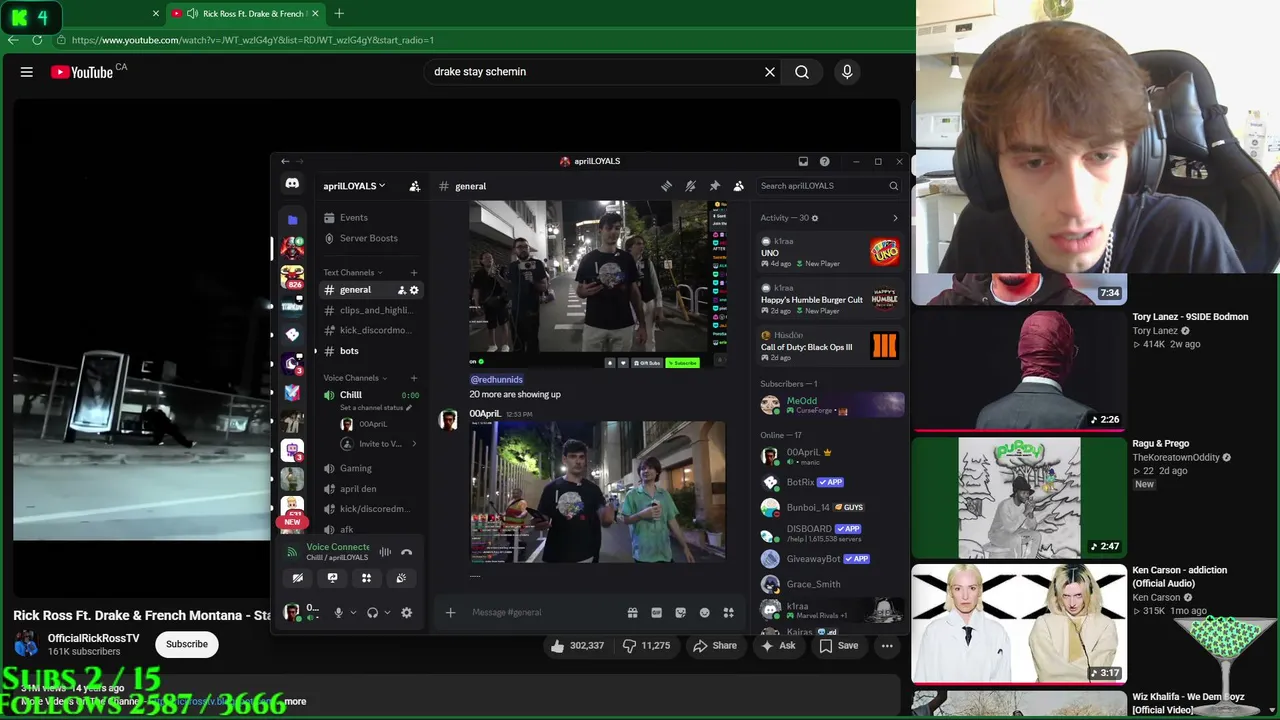Image resolution: width=1280 pixels, height=720 pixels.
Task: Open the soundboard in voice panel
Action: (x=401, y=578)
